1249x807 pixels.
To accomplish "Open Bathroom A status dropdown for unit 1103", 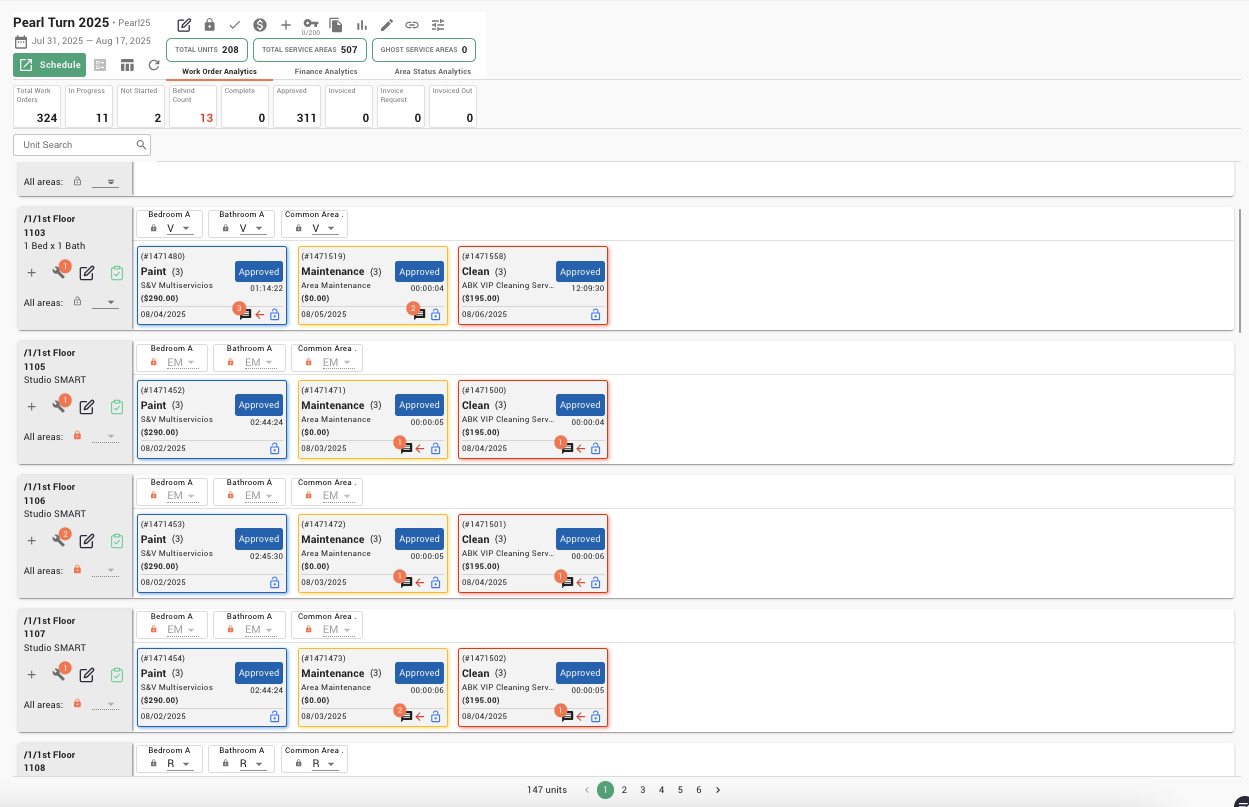I will [x=251, y=229].
